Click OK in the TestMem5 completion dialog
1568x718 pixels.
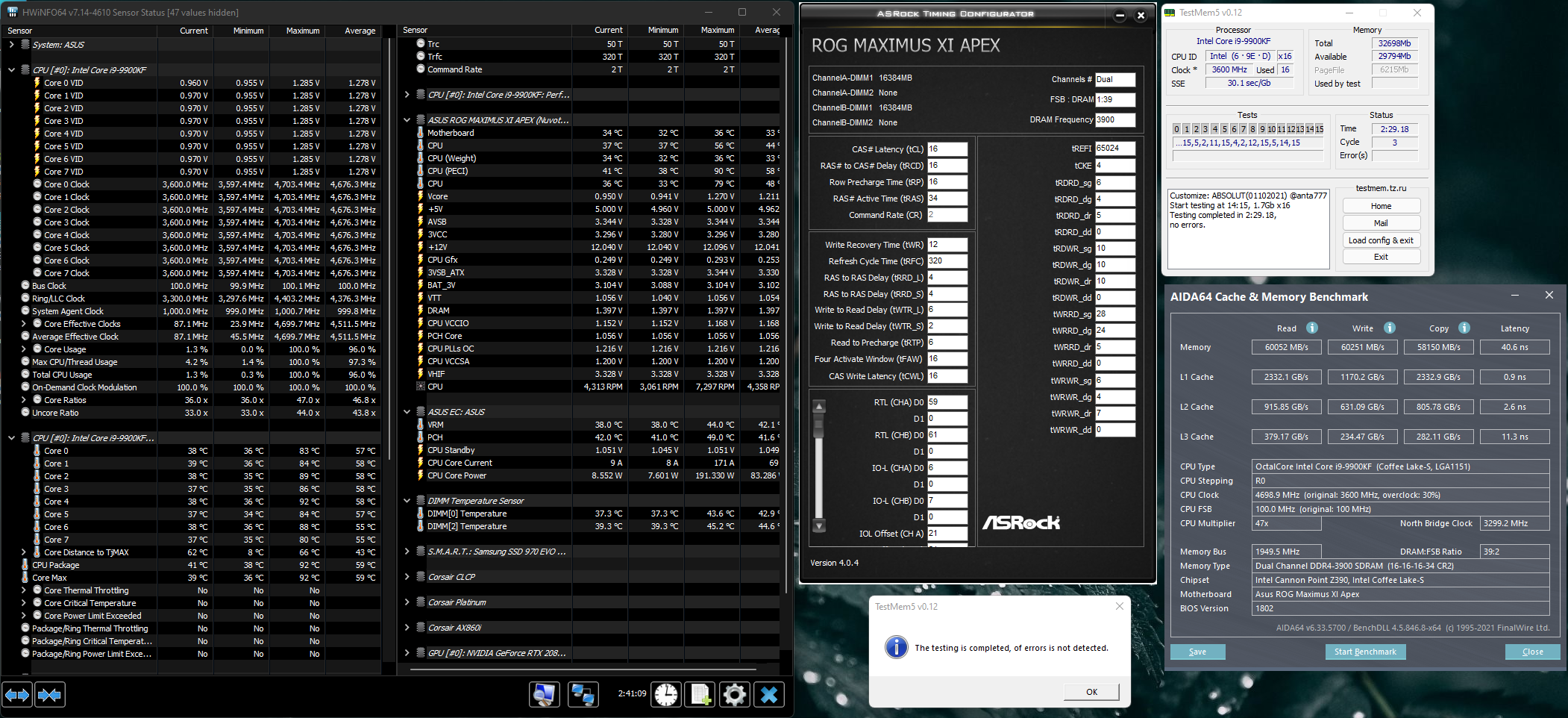pos(1091,692)
